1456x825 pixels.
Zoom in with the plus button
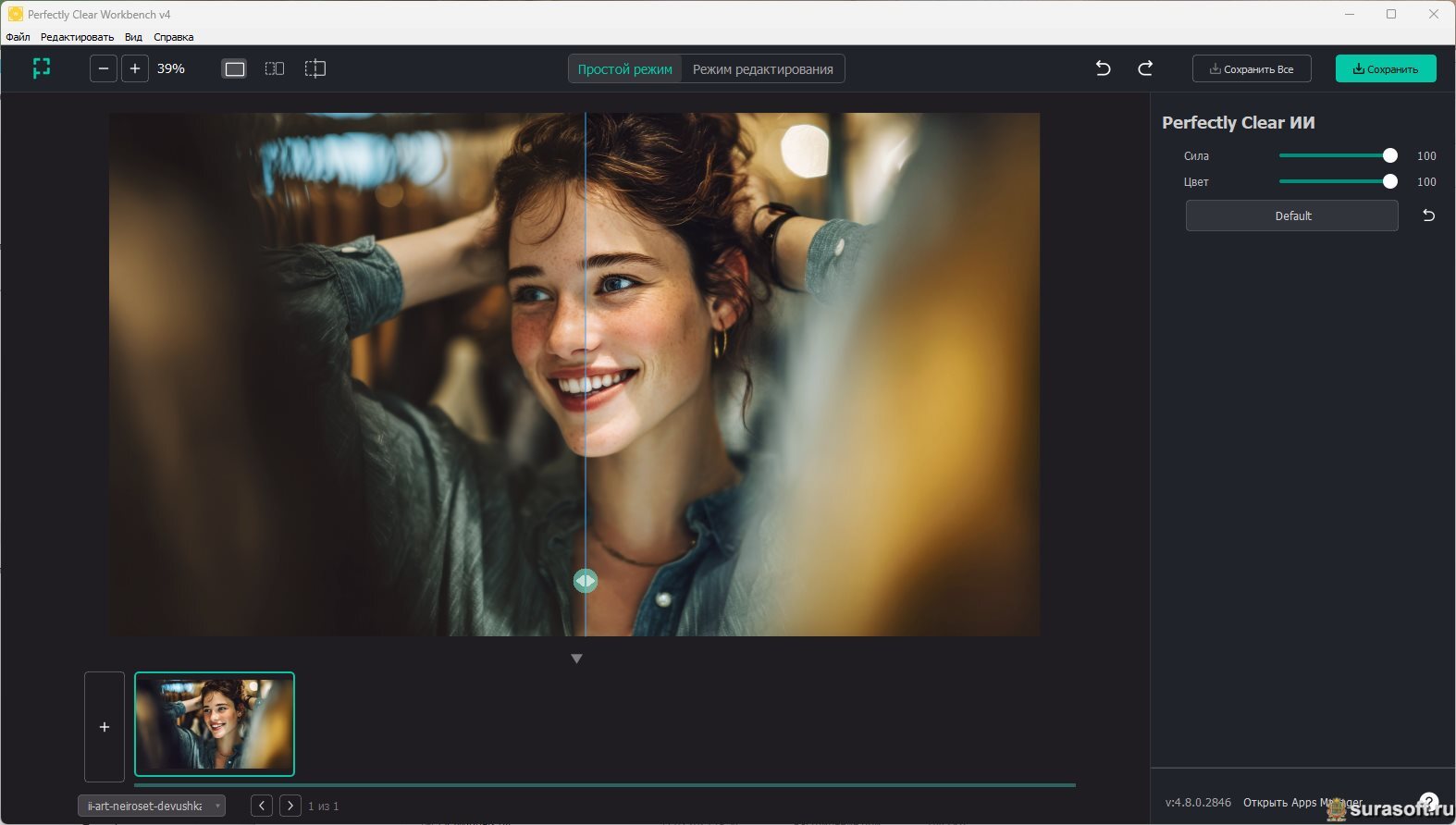(135, 68)
